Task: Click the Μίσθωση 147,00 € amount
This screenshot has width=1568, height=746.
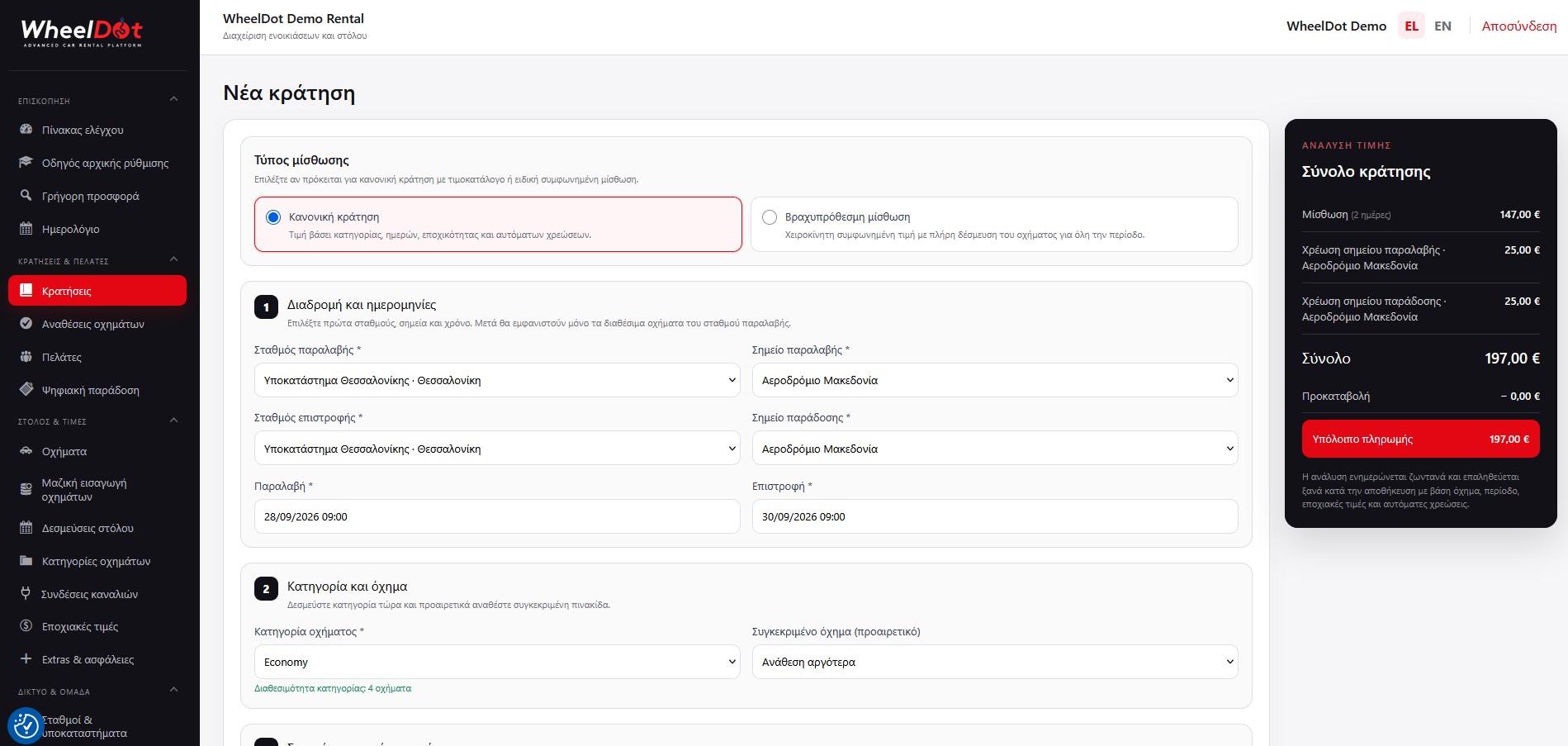Action: point(1519,215)
